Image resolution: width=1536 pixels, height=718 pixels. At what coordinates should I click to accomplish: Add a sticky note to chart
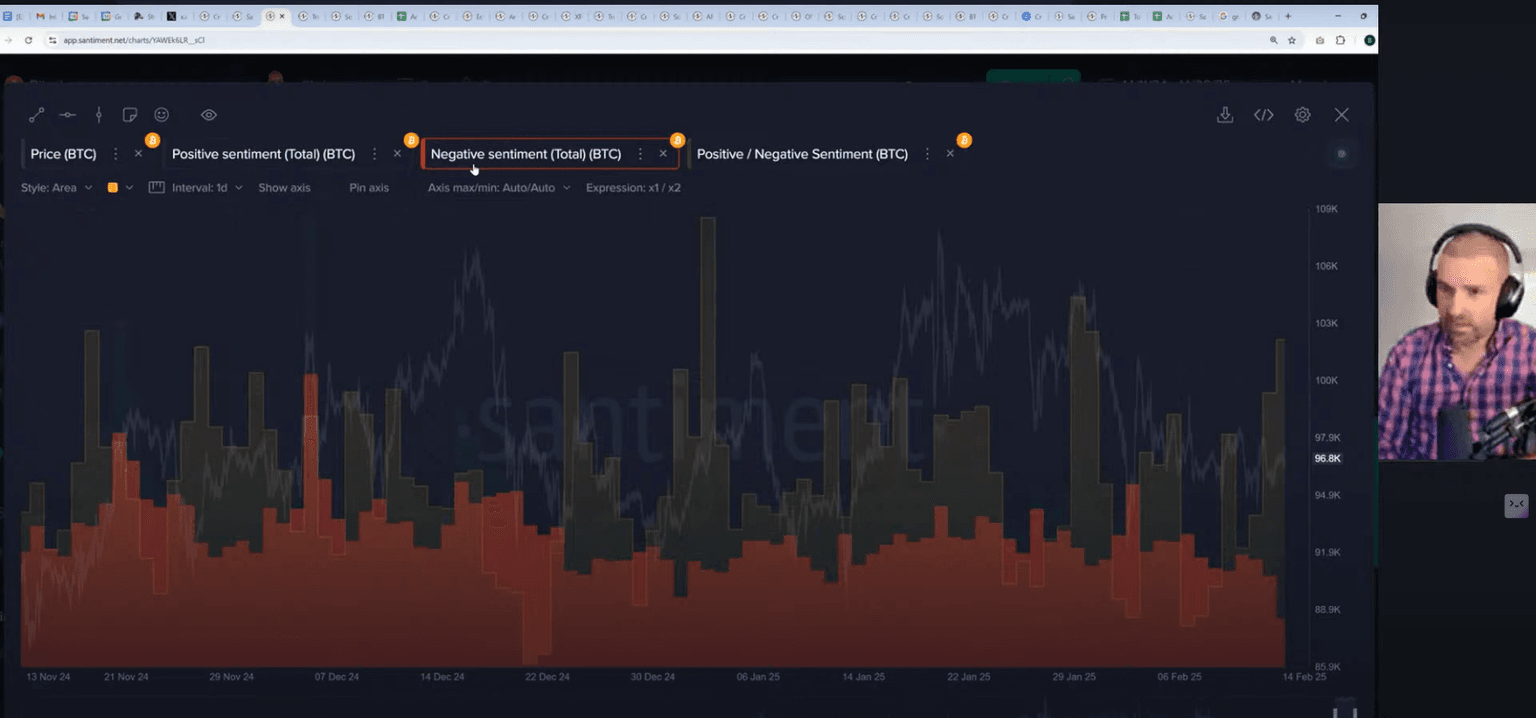130,115
